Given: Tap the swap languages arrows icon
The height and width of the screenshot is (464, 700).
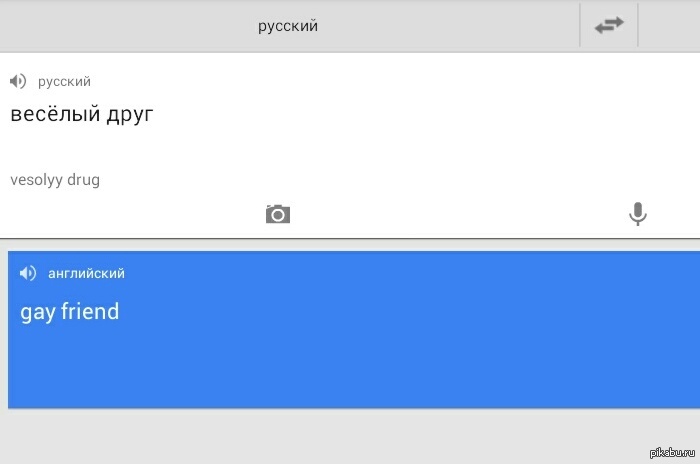Looking at the screenshot, I should (608, 26).
